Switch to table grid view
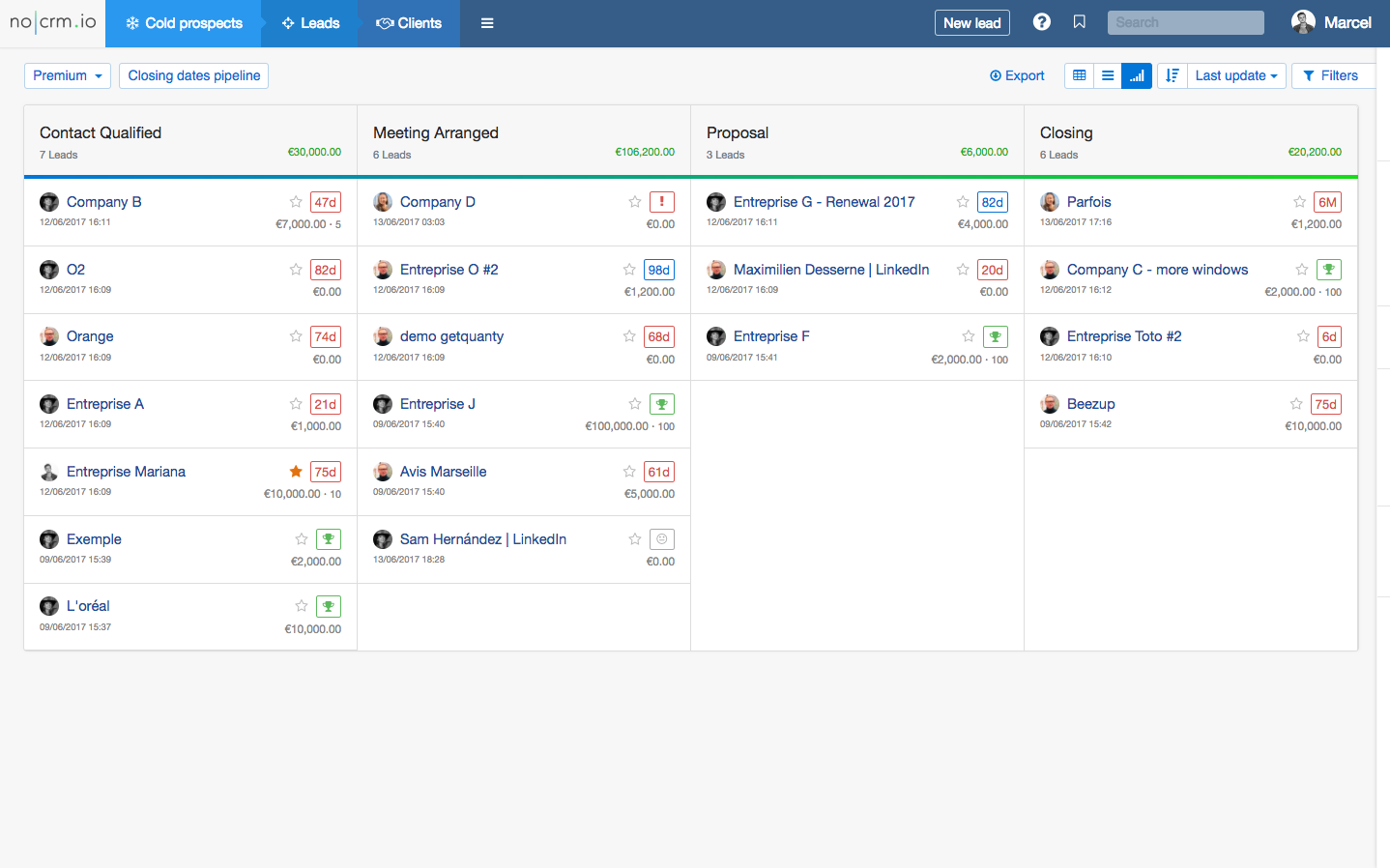1390x868 pixels. pyautogui.click(x=1080, y=75)
